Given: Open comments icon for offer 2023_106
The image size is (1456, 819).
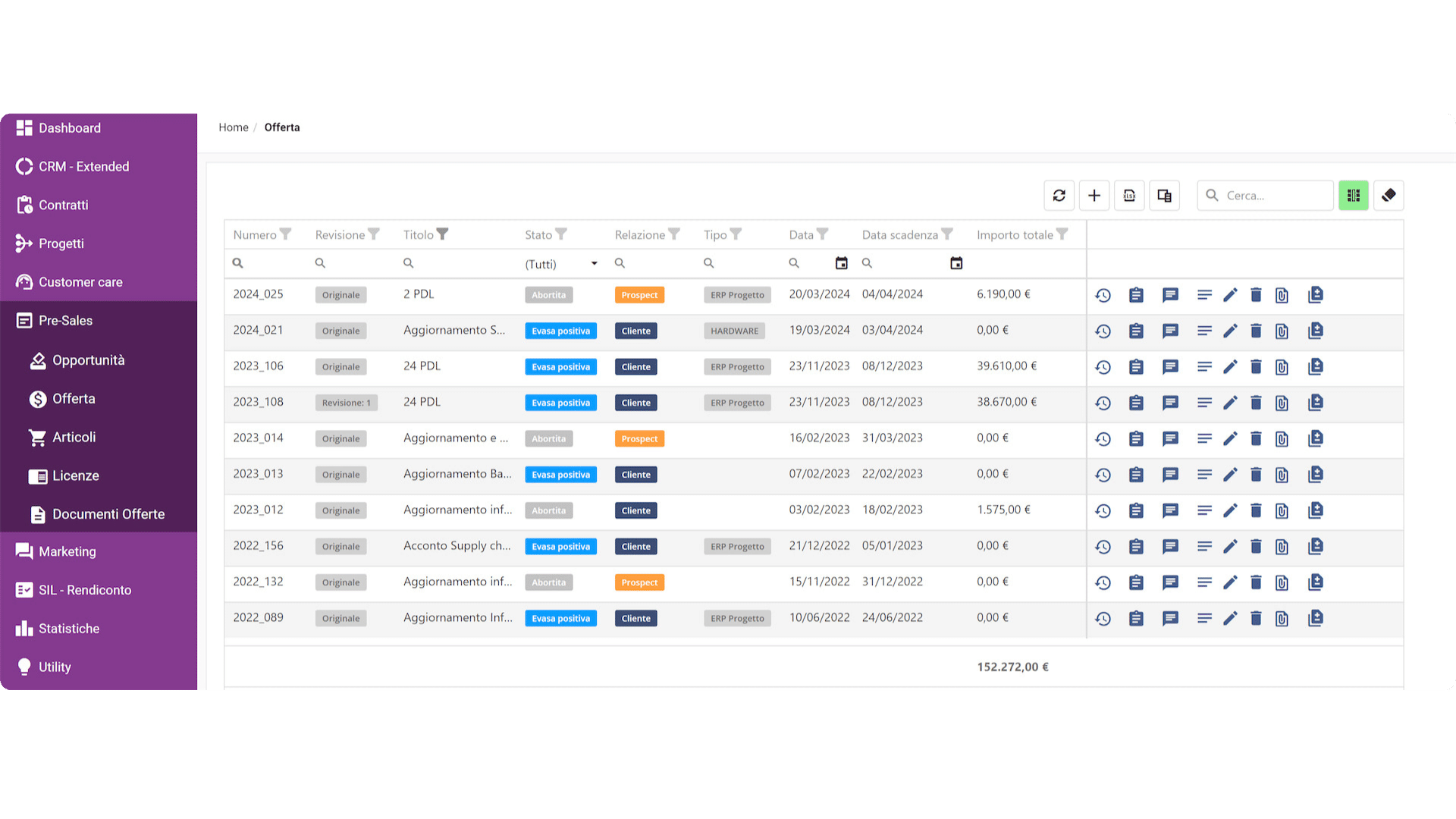Looking at the screenshot, I should (x=1170, y=367).
